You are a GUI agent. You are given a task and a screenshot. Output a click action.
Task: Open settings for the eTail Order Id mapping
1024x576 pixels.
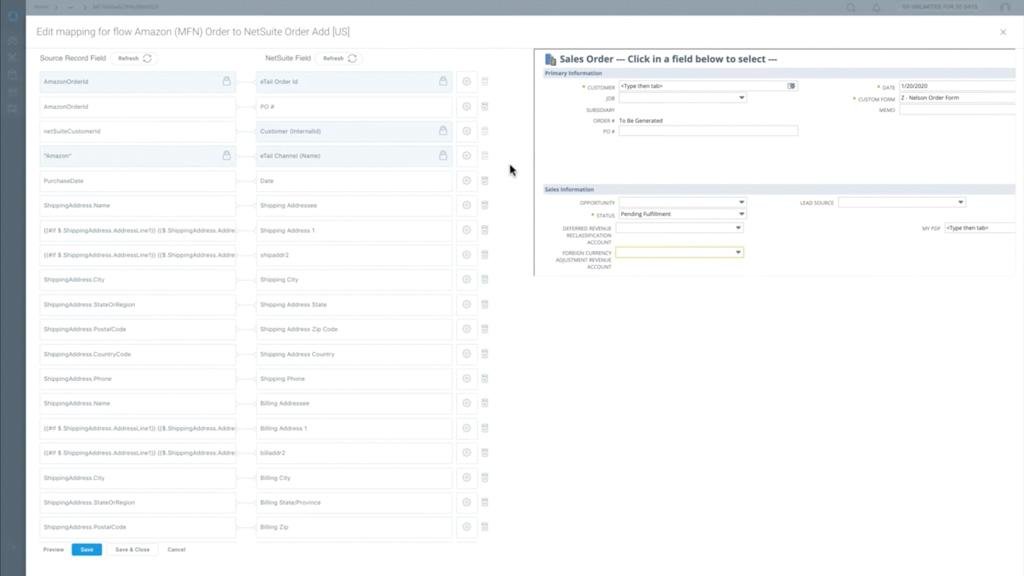(x=466, y=82)
